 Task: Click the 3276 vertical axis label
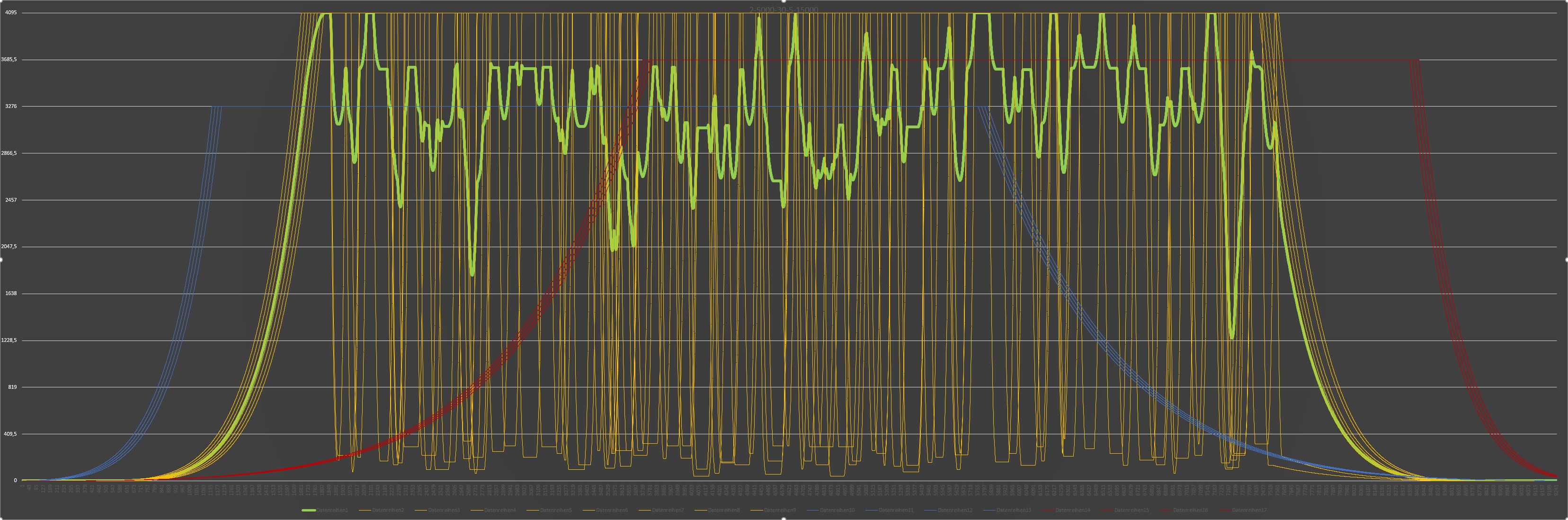coord(10,107)
